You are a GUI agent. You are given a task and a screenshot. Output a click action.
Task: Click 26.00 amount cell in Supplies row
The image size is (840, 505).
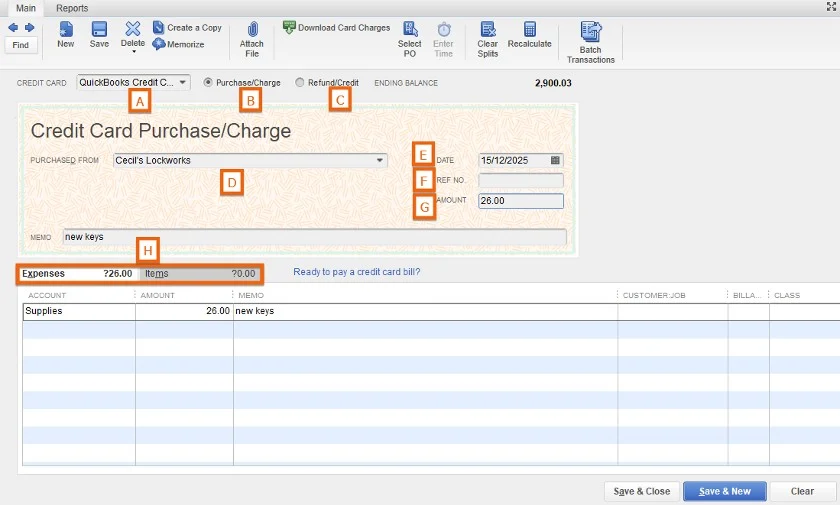184,311
